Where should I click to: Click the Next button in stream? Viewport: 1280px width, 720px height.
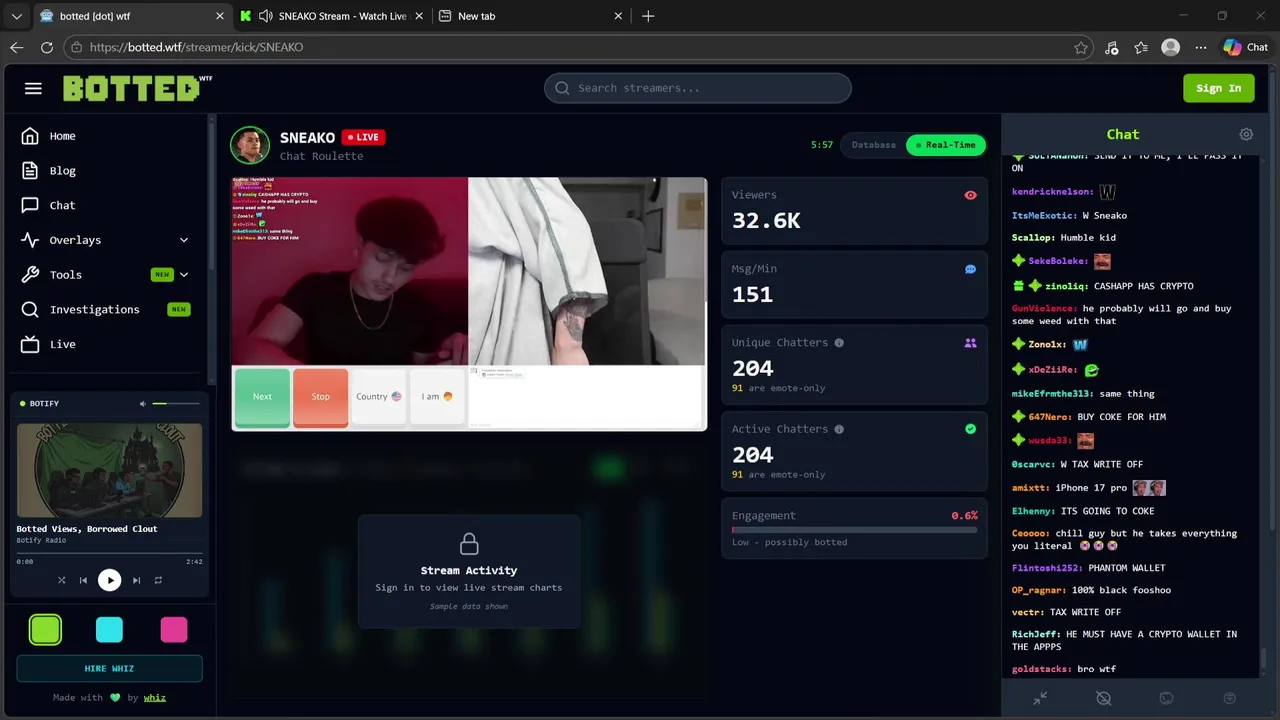(x=262, y=397)
